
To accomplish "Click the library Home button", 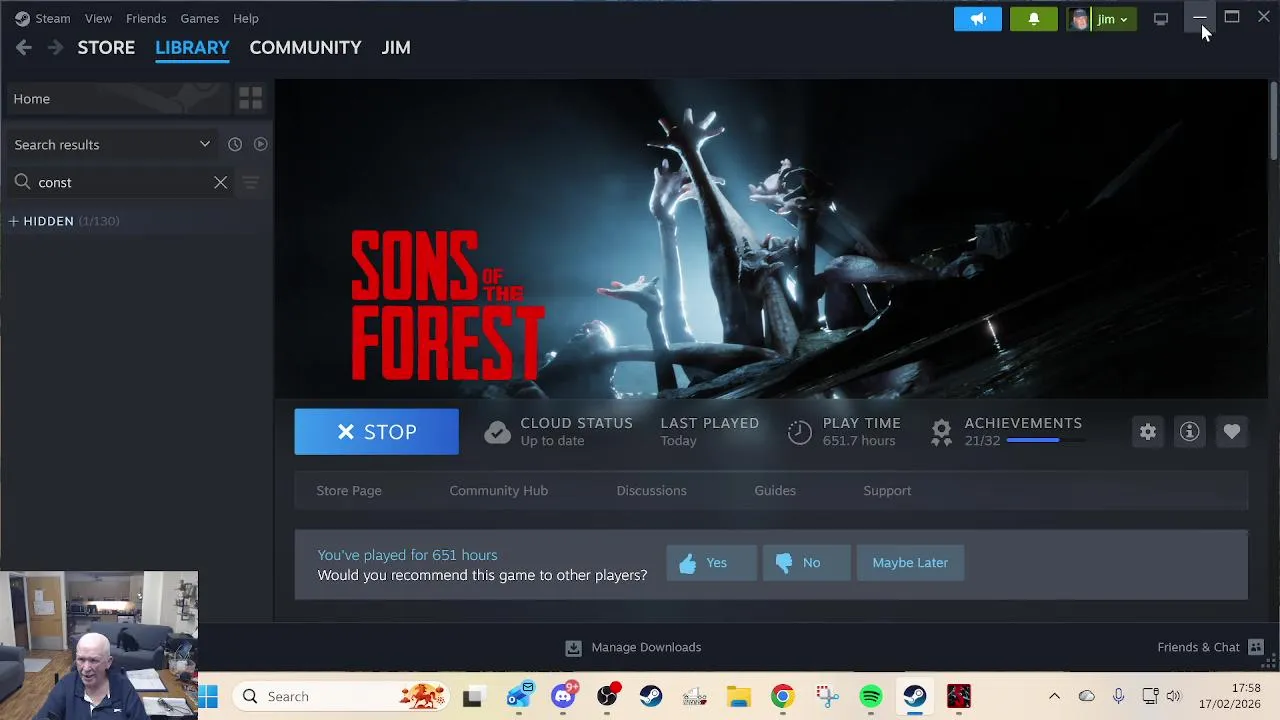I will (x=118, y=98).
